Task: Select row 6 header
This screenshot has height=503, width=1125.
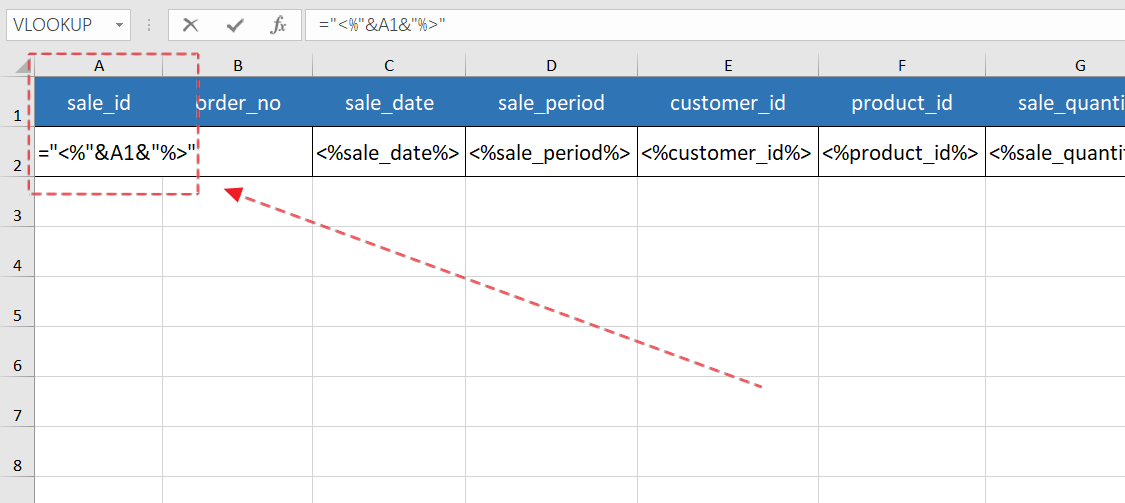Action: click(x=17, y=352)
